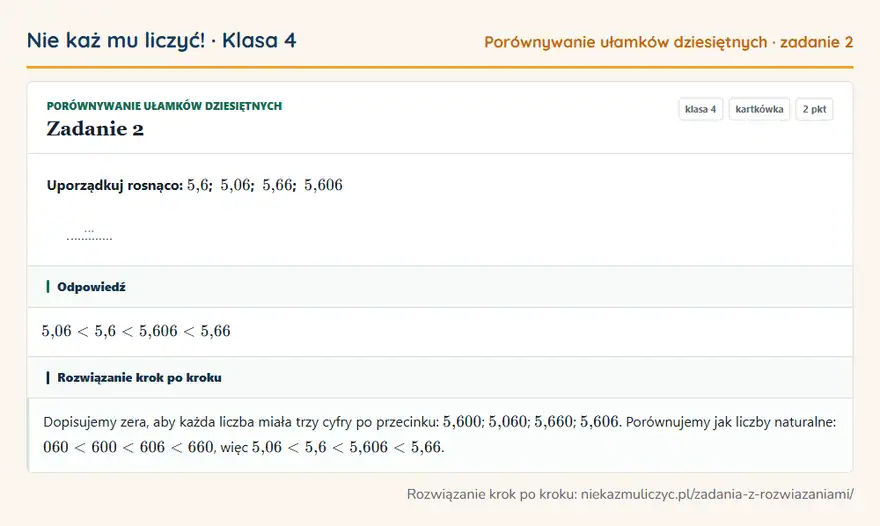Click the explanation starting 'Dopisujemy zera'
Image resolution: width=880 pixels, height=526 pixels.
(x=439, y=434)
